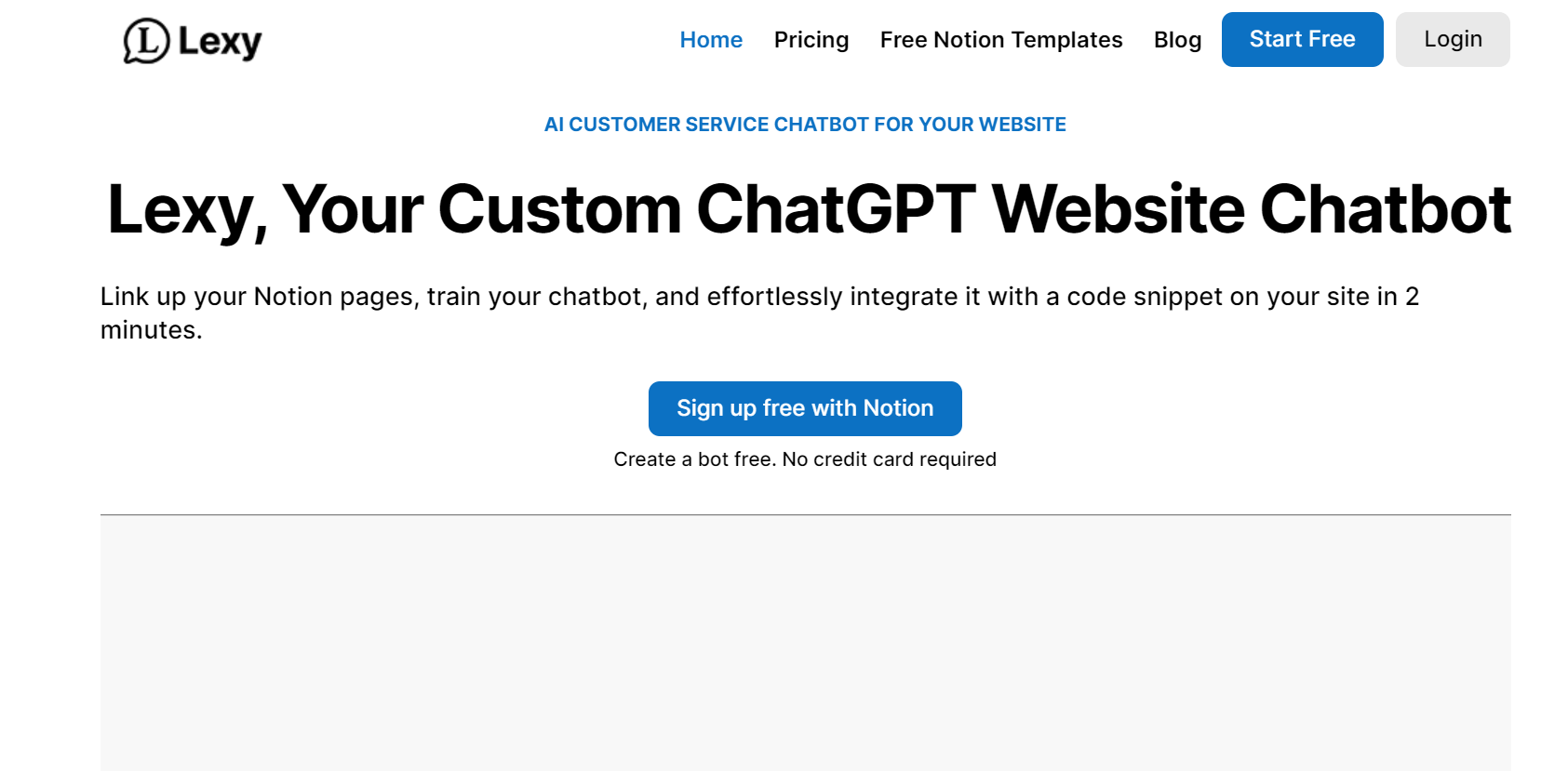Viewport: 1568px width, 771px height.
Task: Click inside the page hero section
Action: click(x=806, y=279)
